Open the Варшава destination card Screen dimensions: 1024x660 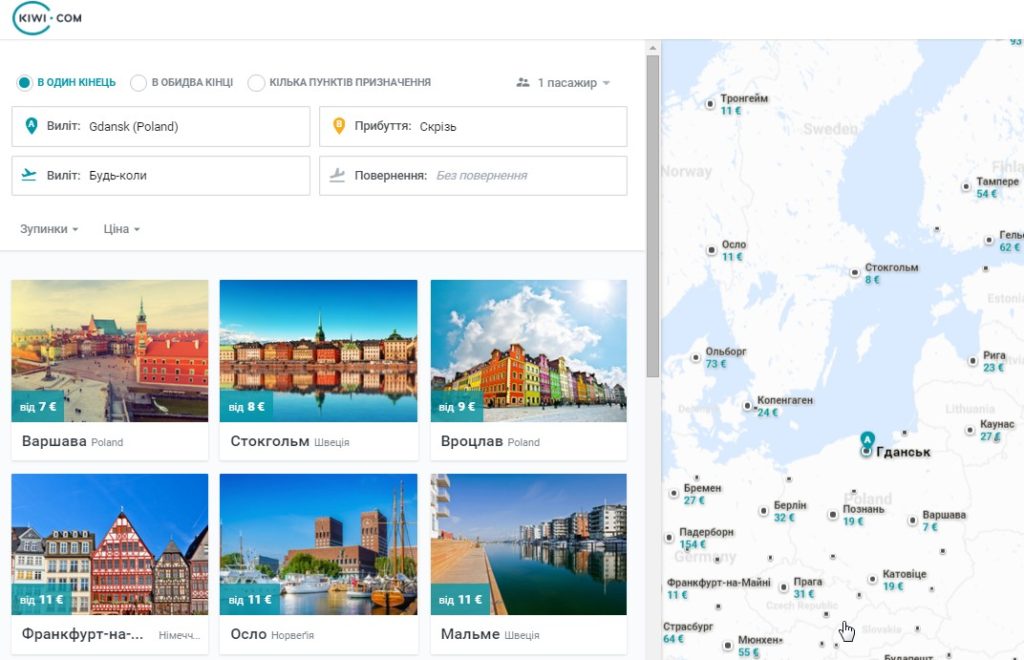point(110,370)
